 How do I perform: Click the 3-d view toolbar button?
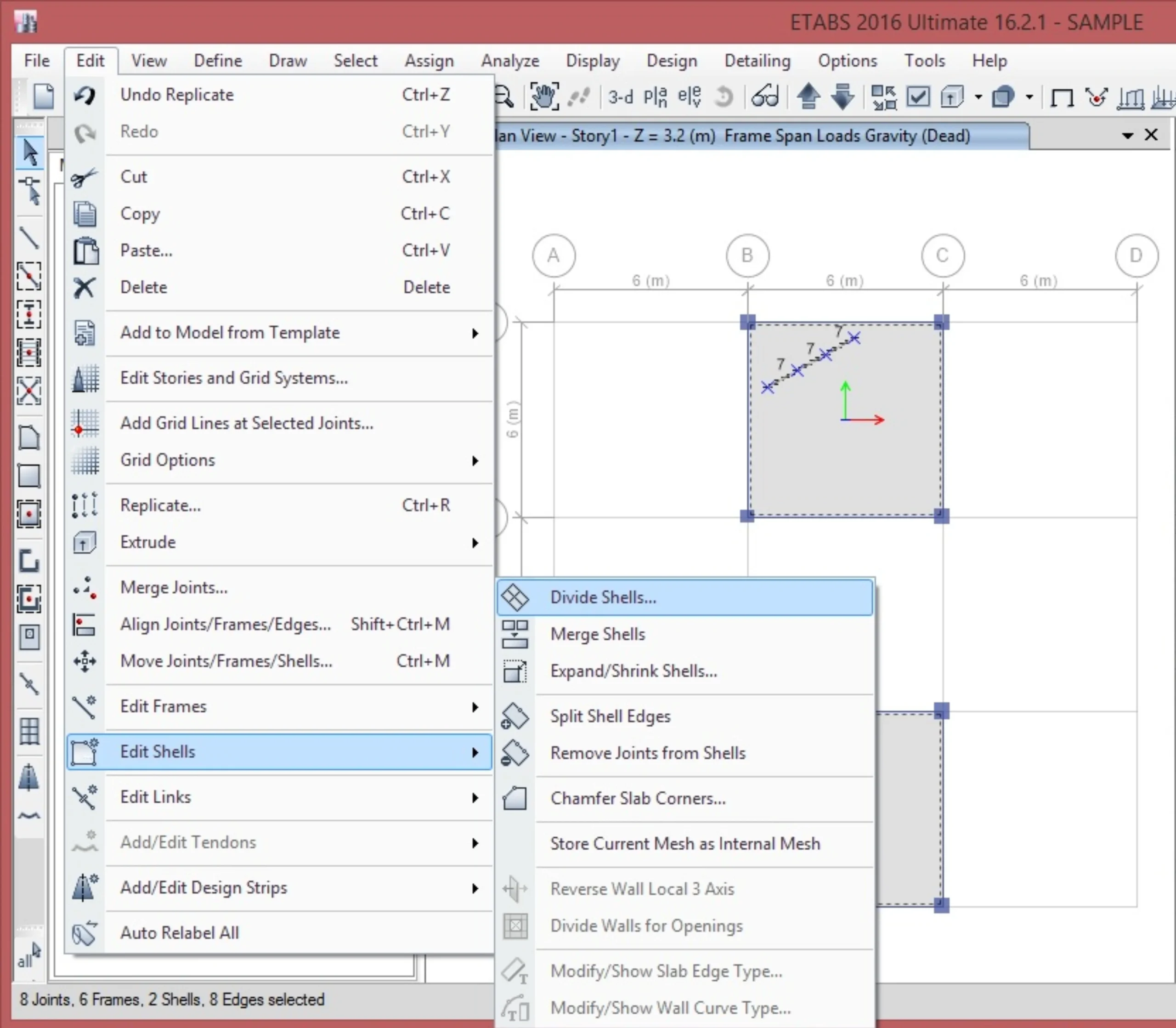pos(621,97)
